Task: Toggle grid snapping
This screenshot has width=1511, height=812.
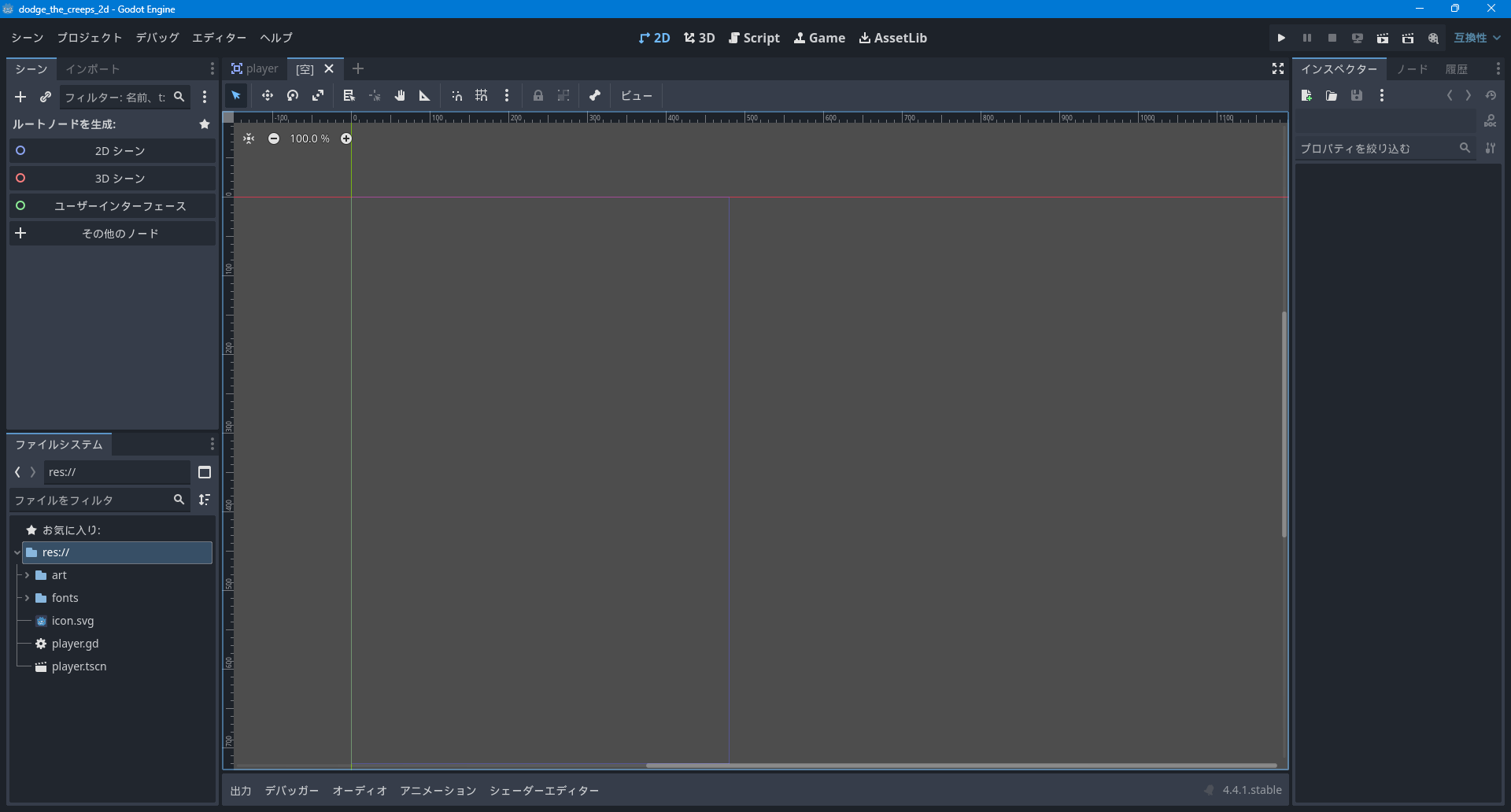Action: pos(482,95)
